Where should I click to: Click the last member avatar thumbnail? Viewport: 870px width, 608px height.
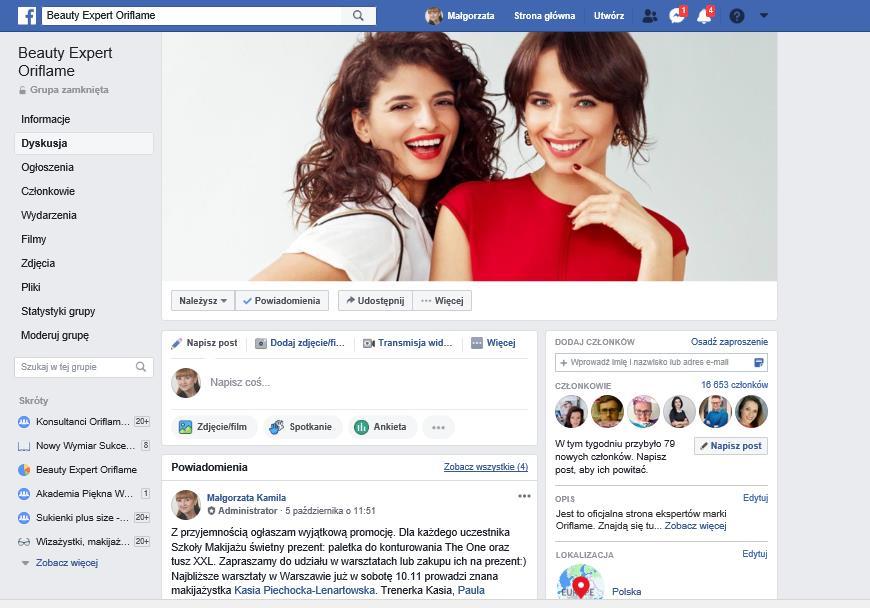pyautogui.click(x=751, y=412)
